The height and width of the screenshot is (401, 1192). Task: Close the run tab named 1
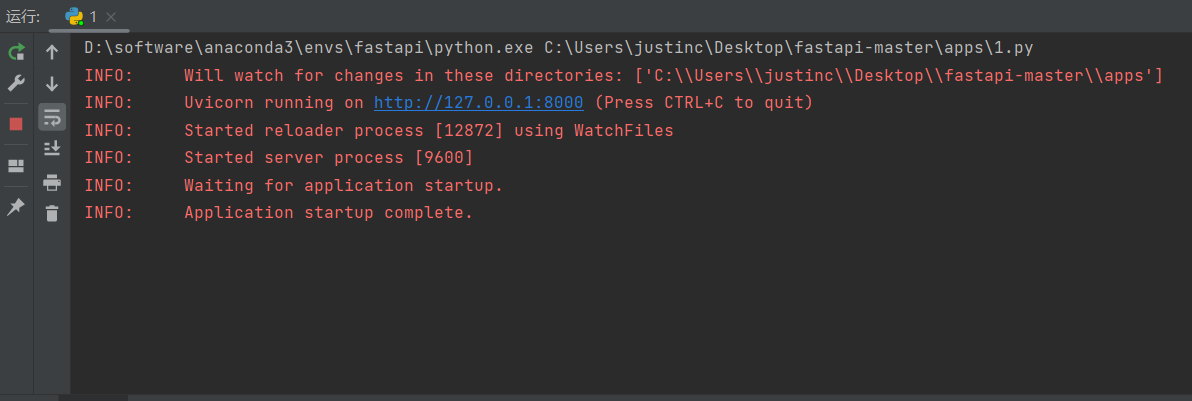tap(111, 17)
